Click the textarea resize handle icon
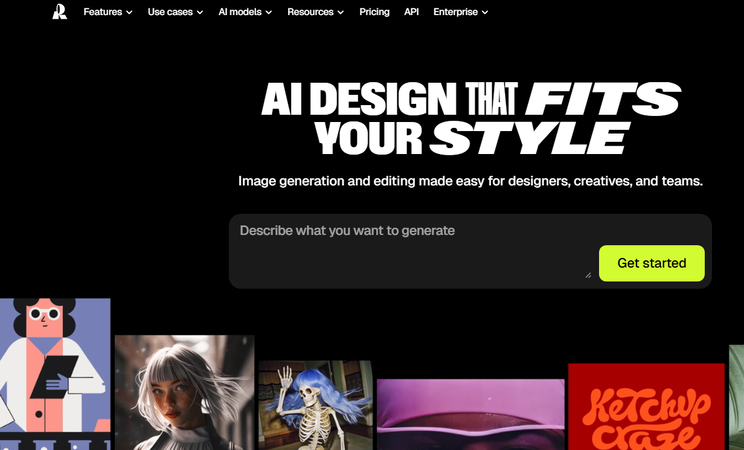The height and width of the screenshot is (450, 744). click(x=588, y=275)
